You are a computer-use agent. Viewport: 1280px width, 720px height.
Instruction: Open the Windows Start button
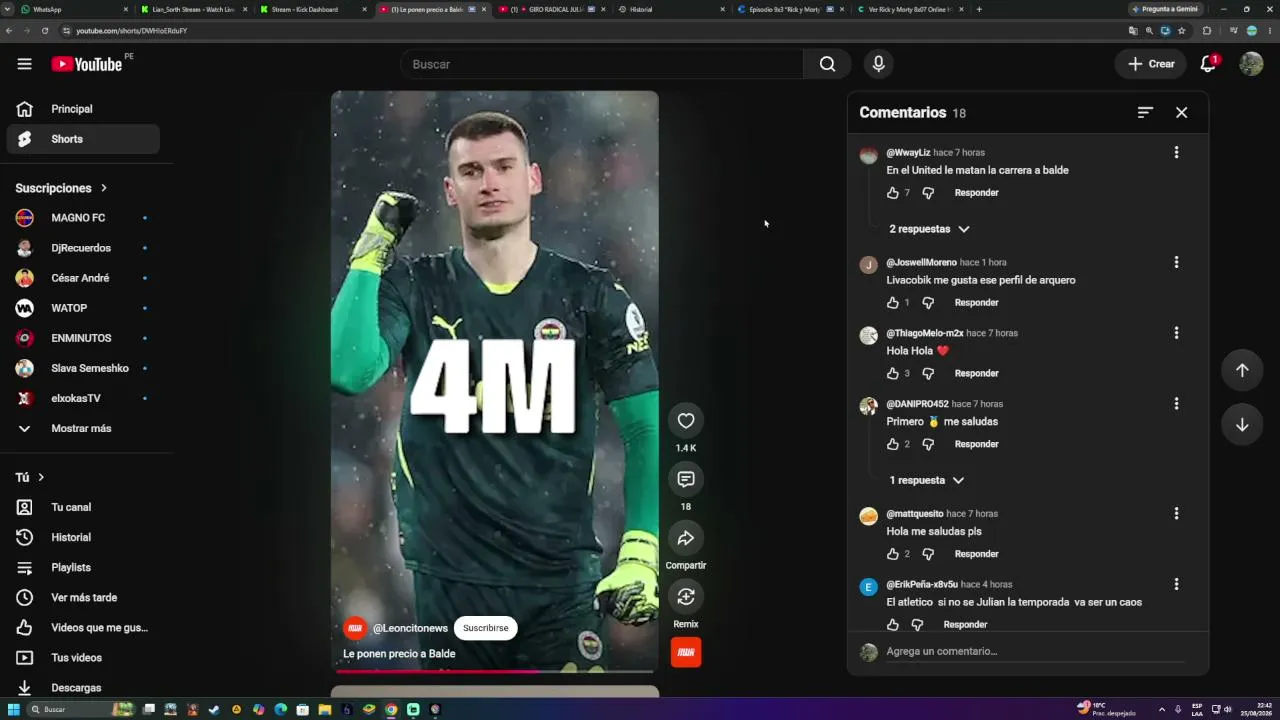tap(13, 709)
